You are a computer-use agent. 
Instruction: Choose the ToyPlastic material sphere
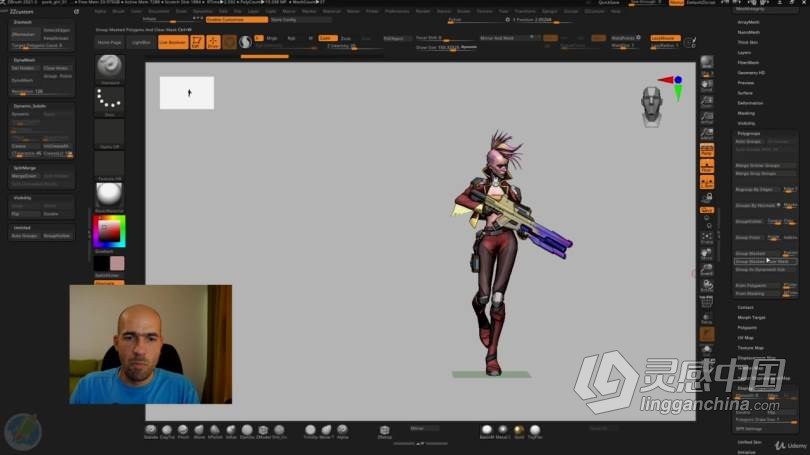click(x=535, y=430)
